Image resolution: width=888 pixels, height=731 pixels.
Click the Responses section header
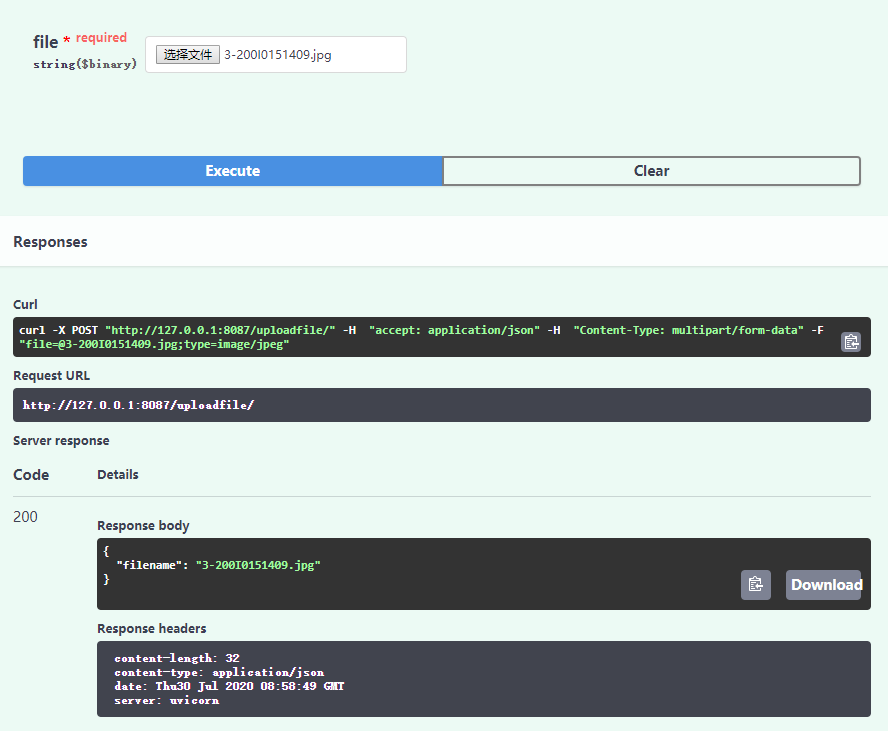(50, 241)
